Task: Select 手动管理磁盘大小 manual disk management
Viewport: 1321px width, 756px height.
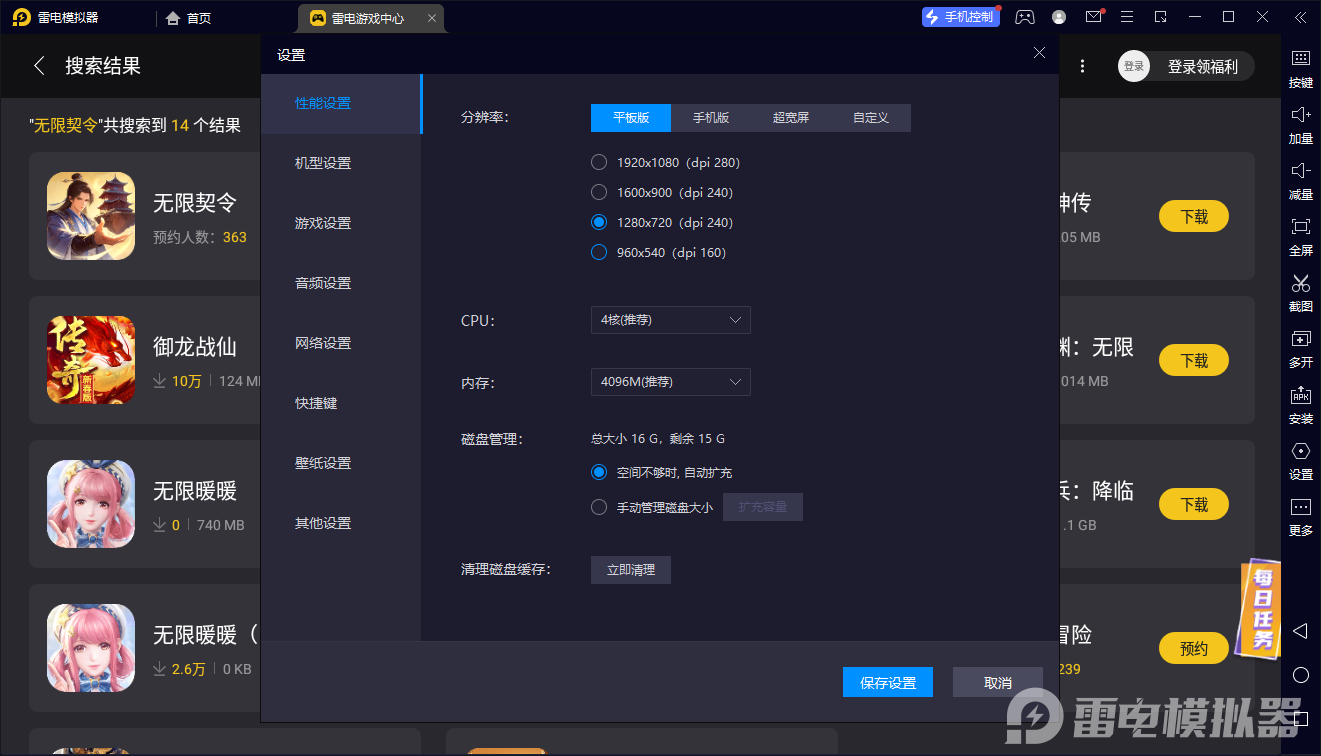Action: pos(599,506)
